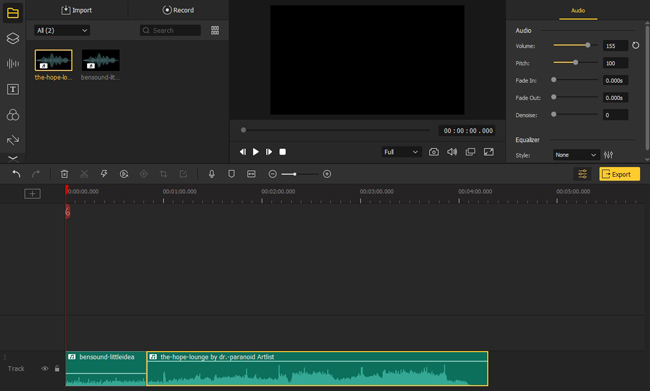Click the Fade In value field

pyautogui.click(x=615, y=80)
